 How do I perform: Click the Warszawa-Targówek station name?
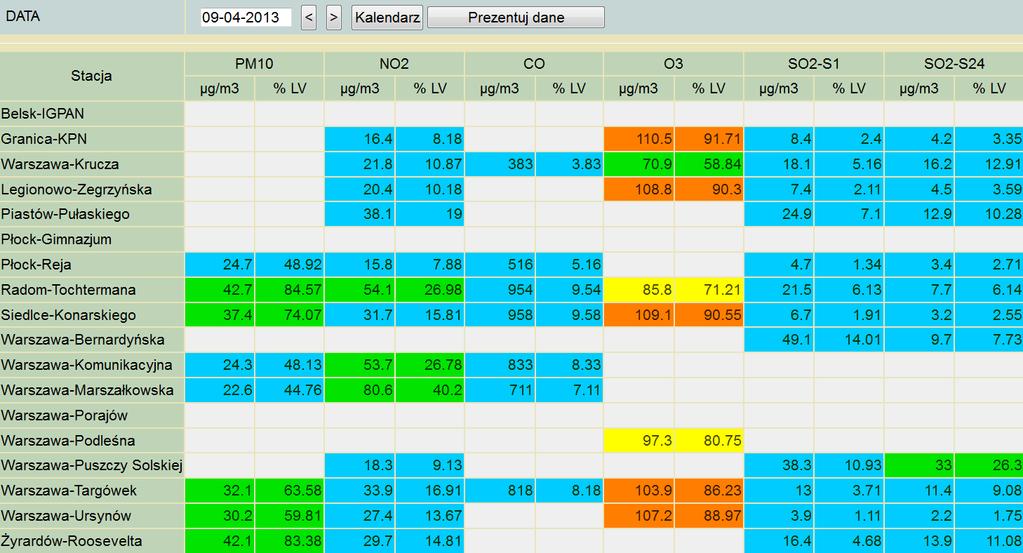(x=69, y=490)
